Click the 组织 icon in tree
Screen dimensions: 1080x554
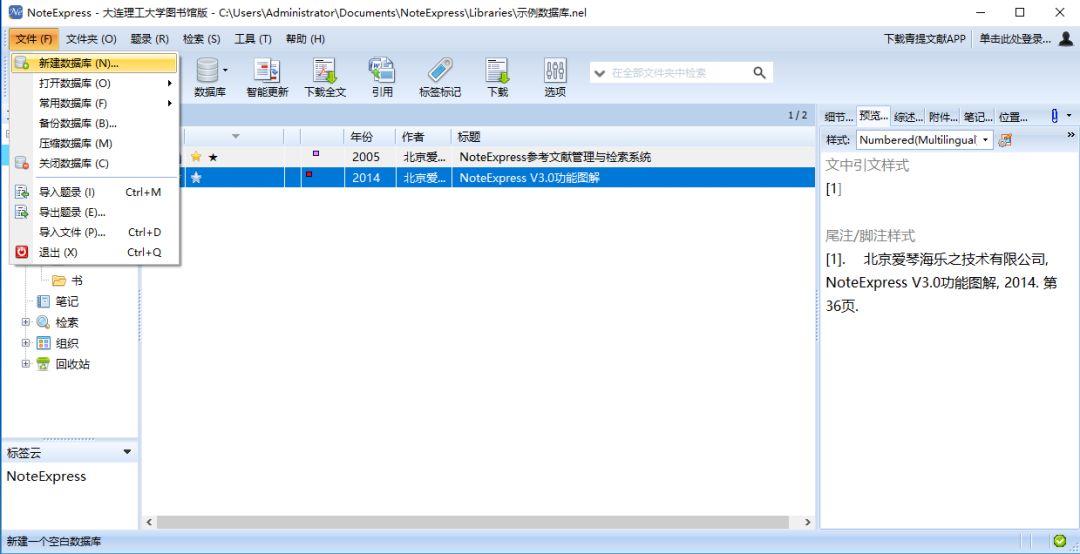tap(43, 343)
